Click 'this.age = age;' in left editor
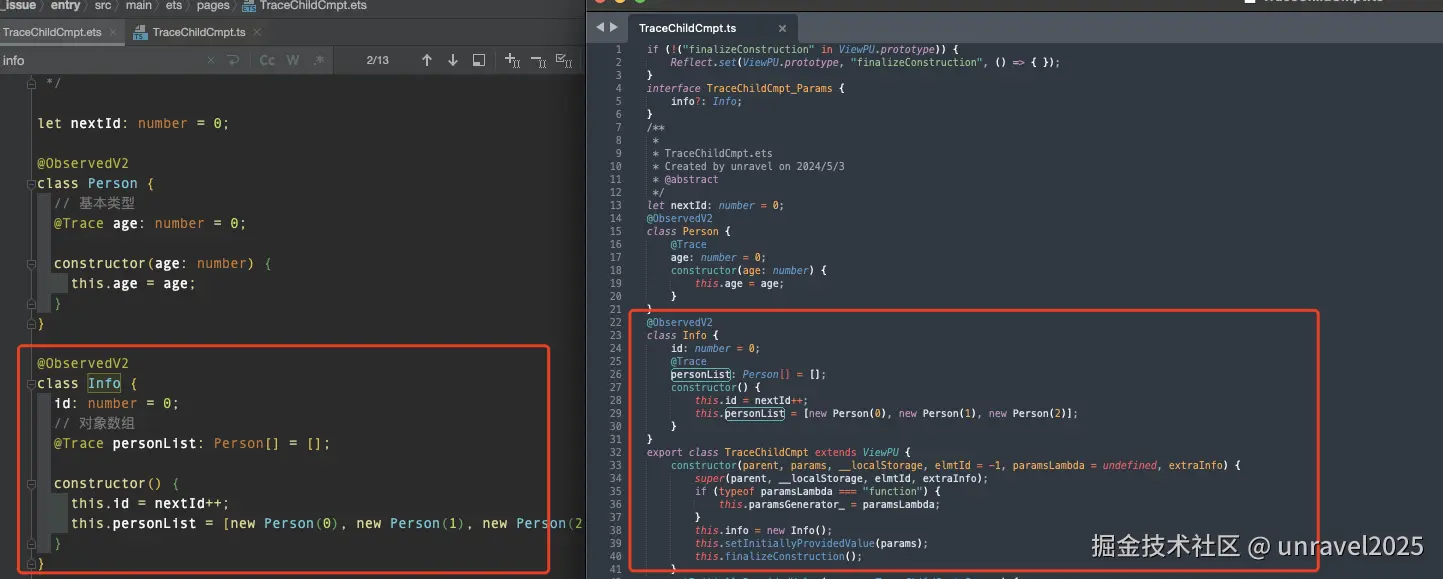 click(x=133, y=284)
